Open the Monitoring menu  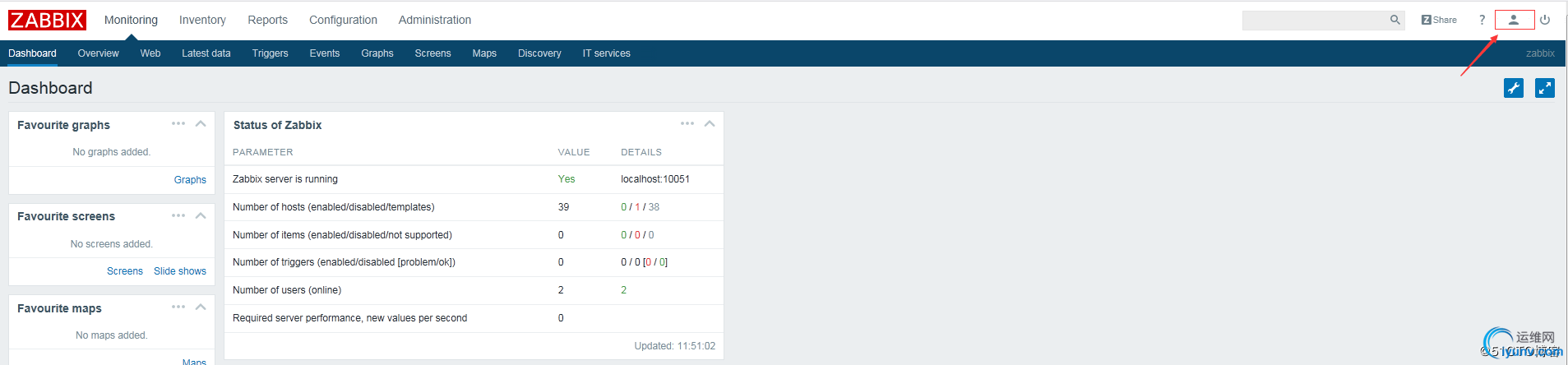131,20
